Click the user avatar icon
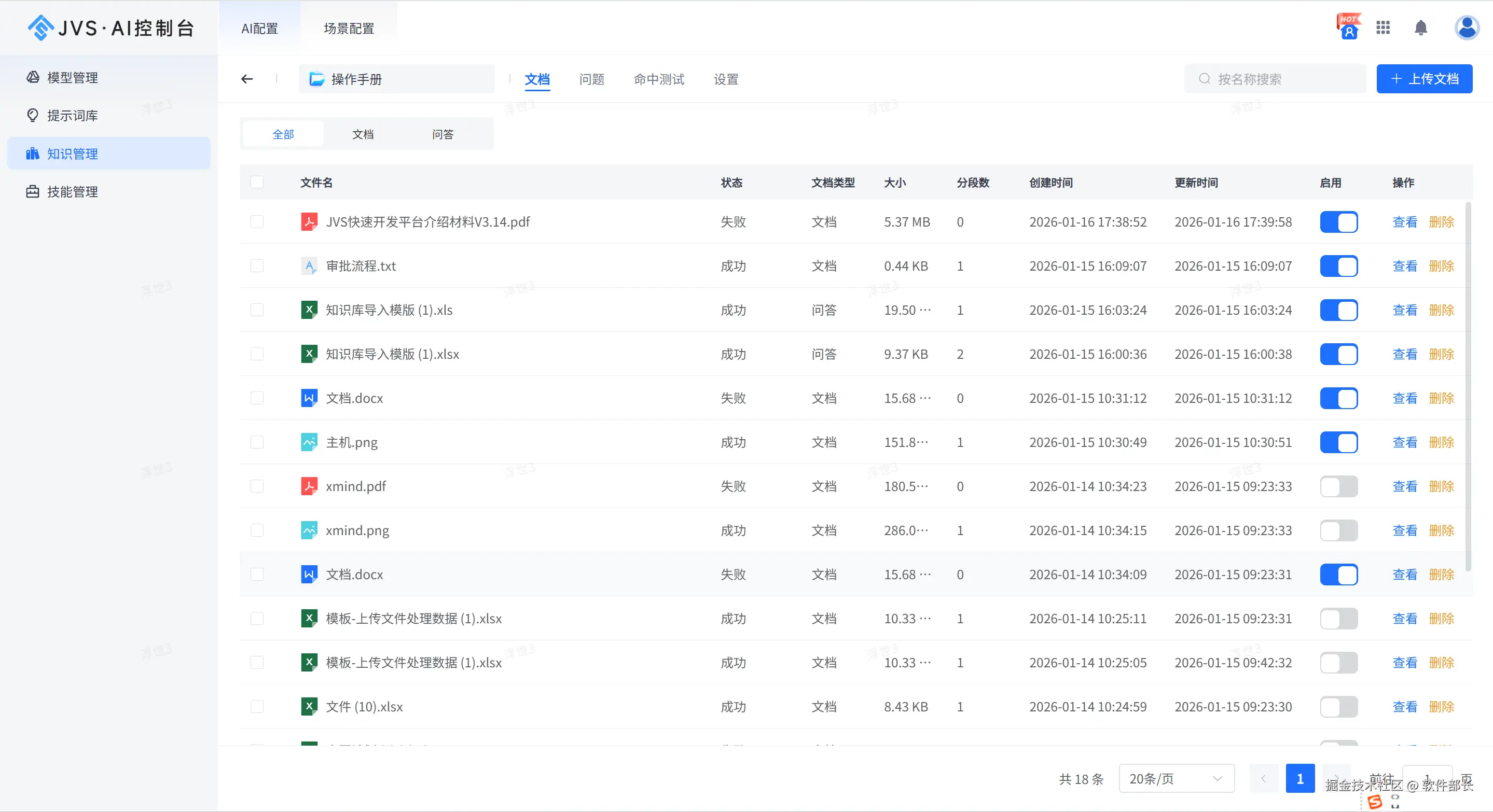This screenshot has height=812, width=1493. [x=1467, y=28]
